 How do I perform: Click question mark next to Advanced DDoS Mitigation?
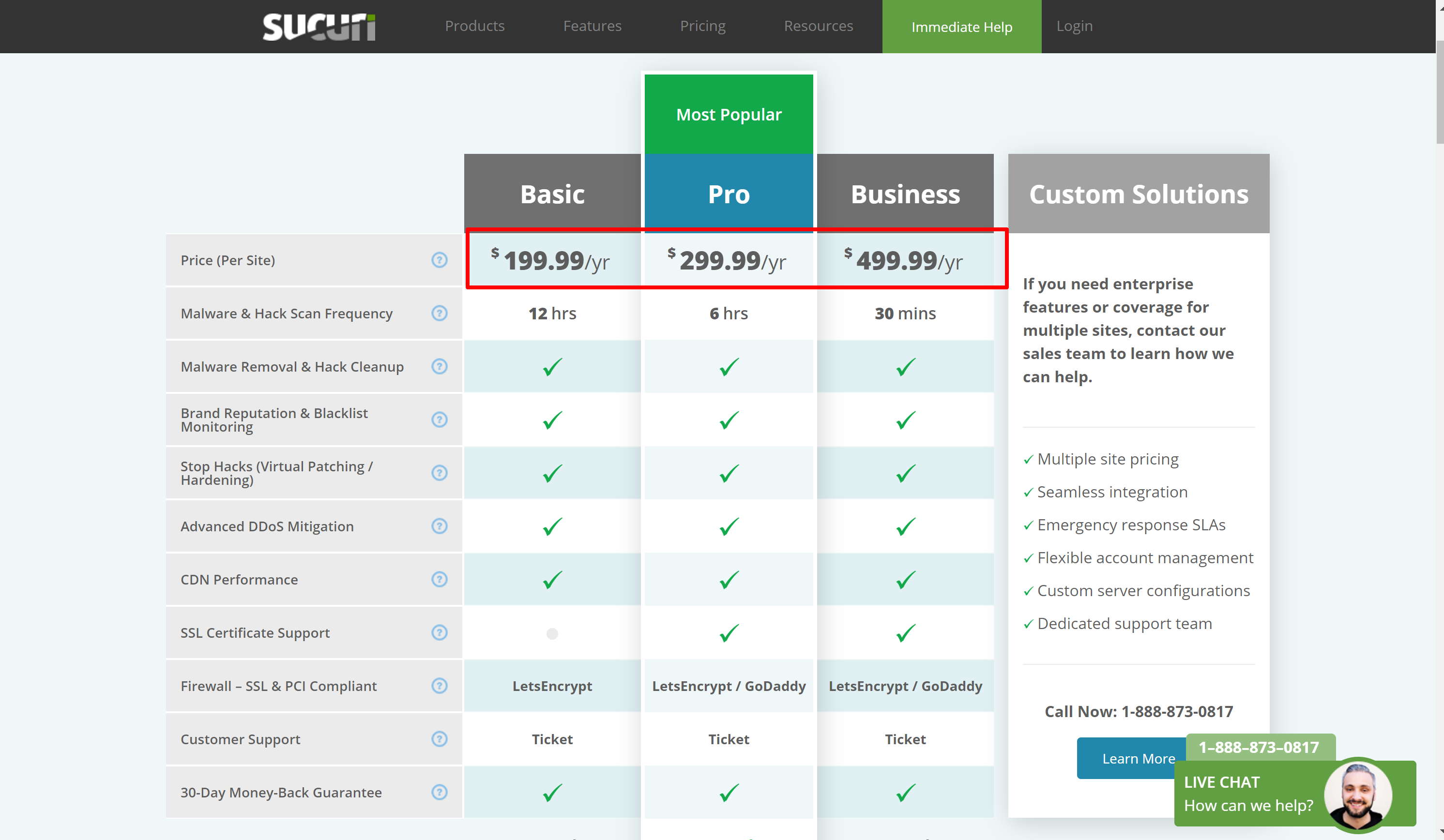point(439,526)
